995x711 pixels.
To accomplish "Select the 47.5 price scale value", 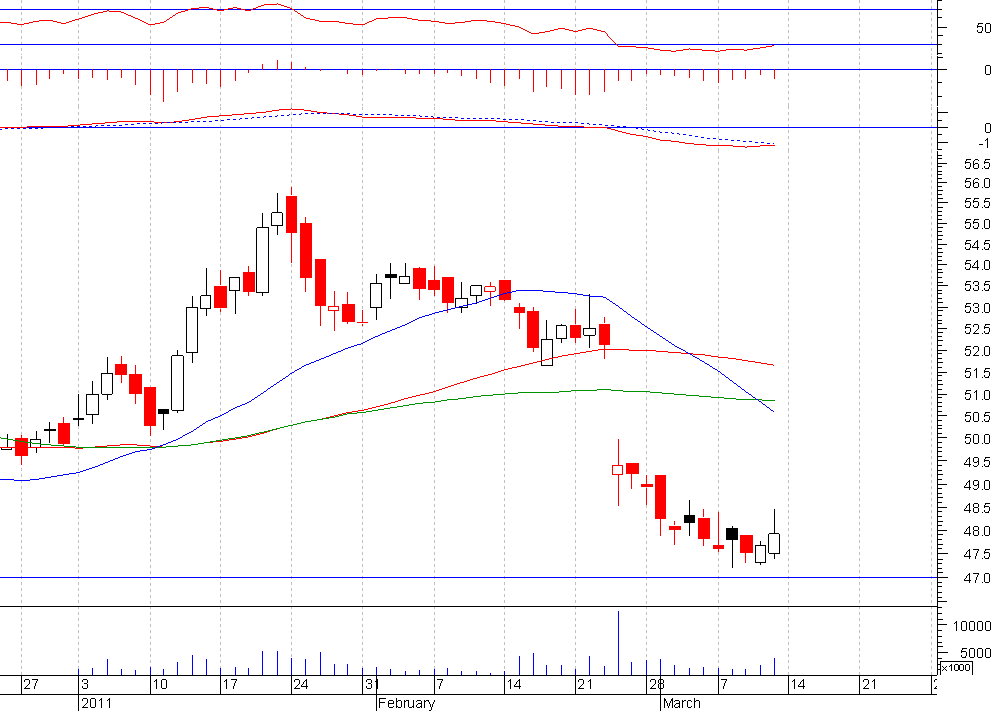I will click(977, 555).
